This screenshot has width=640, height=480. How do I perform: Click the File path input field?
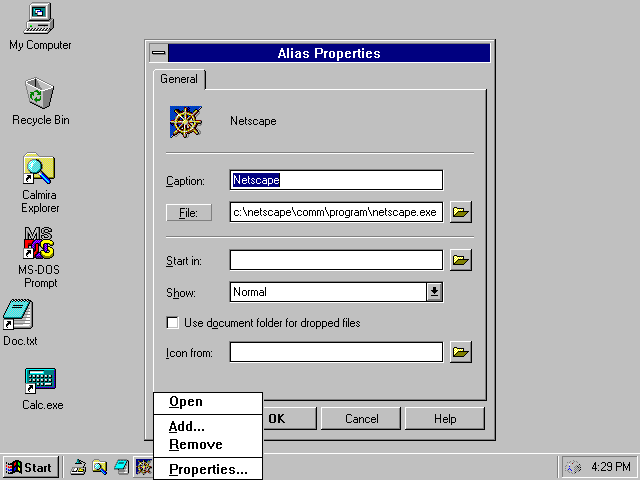click(336, 212)
